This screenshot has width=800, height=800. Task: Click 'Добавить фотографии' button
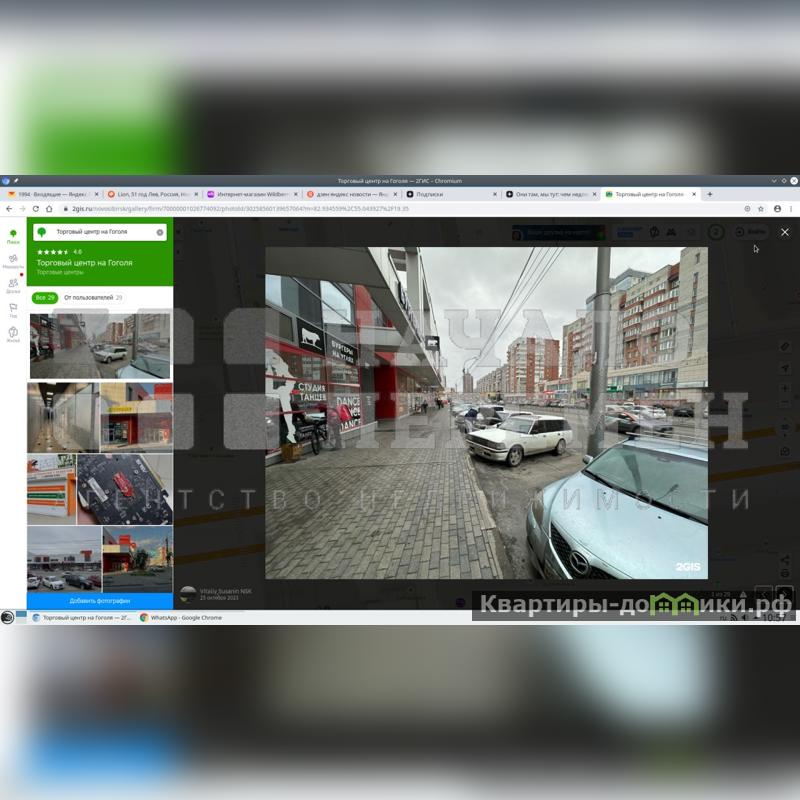pyautogui.click(x=100, y=601)
